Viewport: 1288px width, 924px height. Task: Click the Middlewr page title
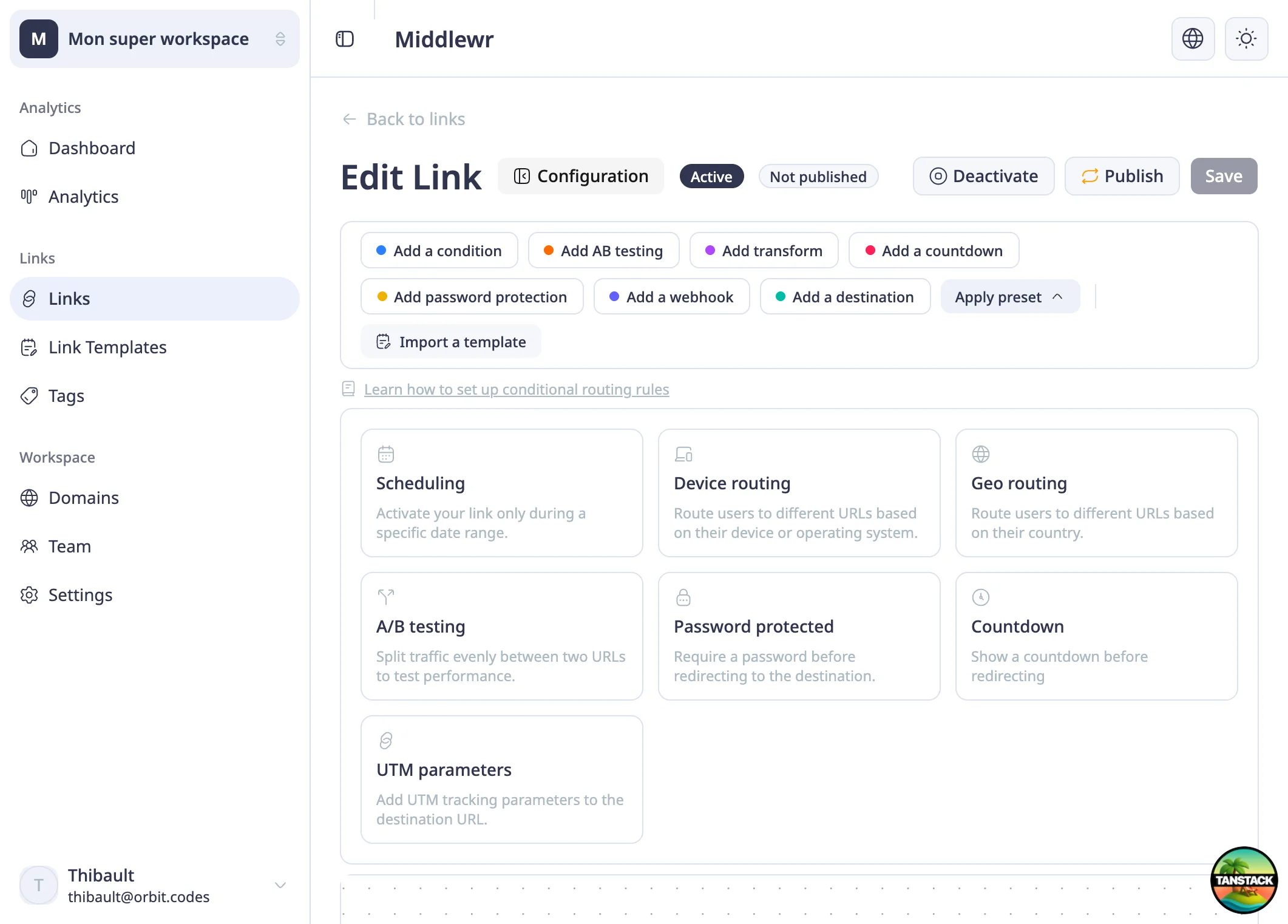(444, 39)
